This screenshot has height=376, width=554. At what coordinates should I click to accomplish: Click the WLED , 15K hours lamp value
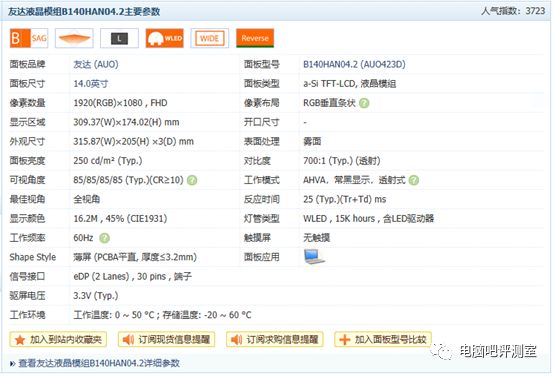coord(369,219)
